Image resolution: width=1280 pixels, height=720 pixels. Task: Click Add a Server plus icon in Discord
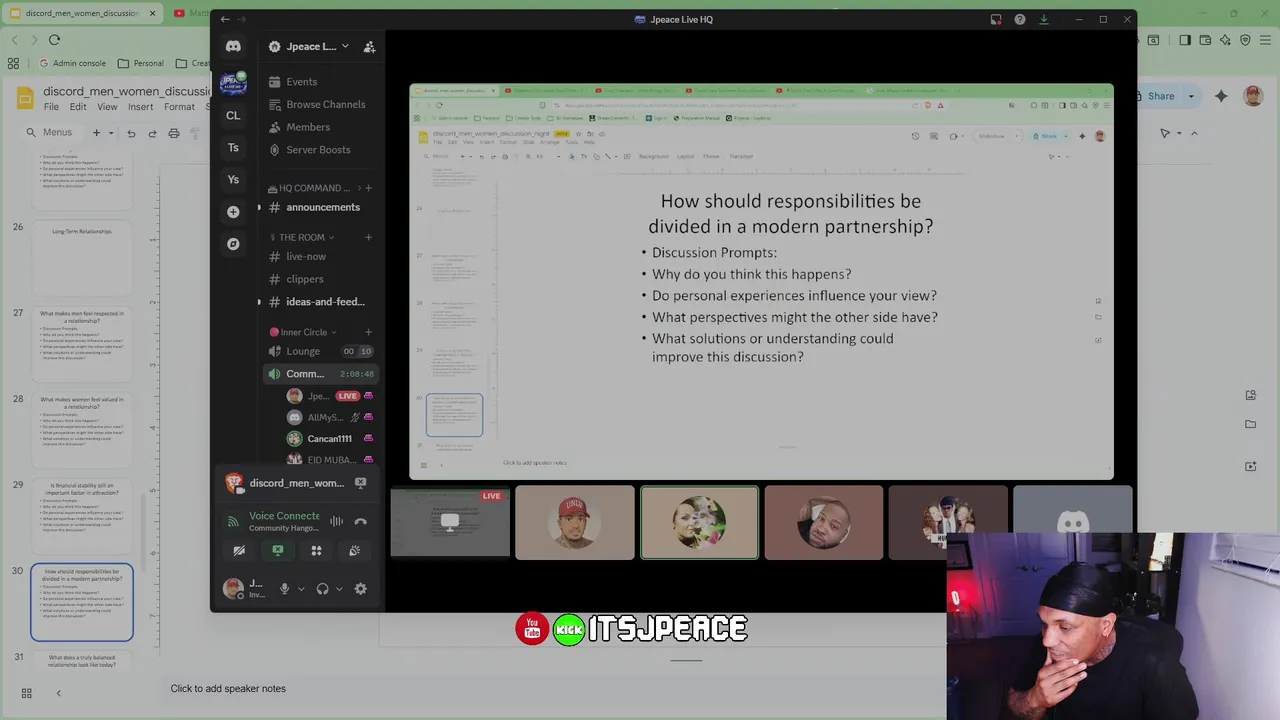coord(233,212)
